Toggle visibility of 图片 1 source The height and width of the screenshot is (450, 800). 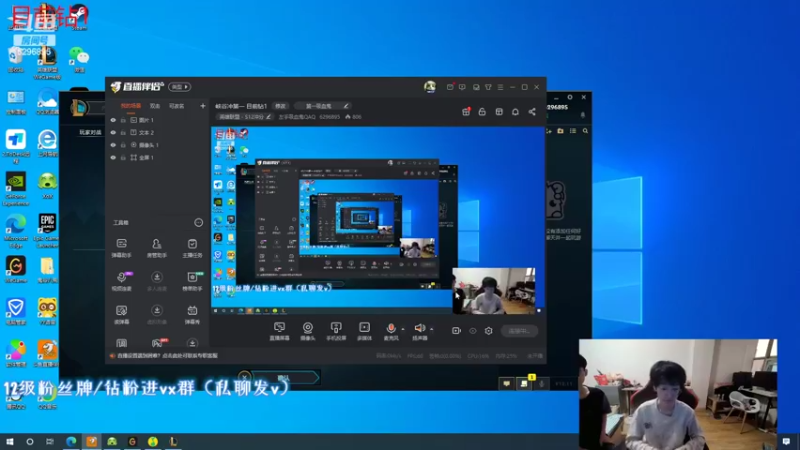click(x=113, y=120)
